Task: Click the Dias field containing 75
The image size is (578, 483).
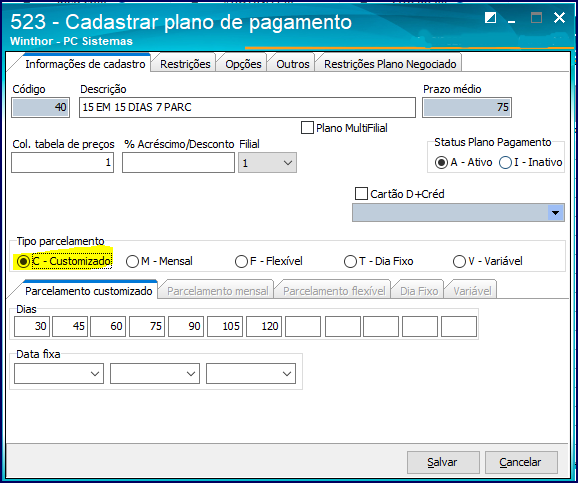Action: click(147, 326)
